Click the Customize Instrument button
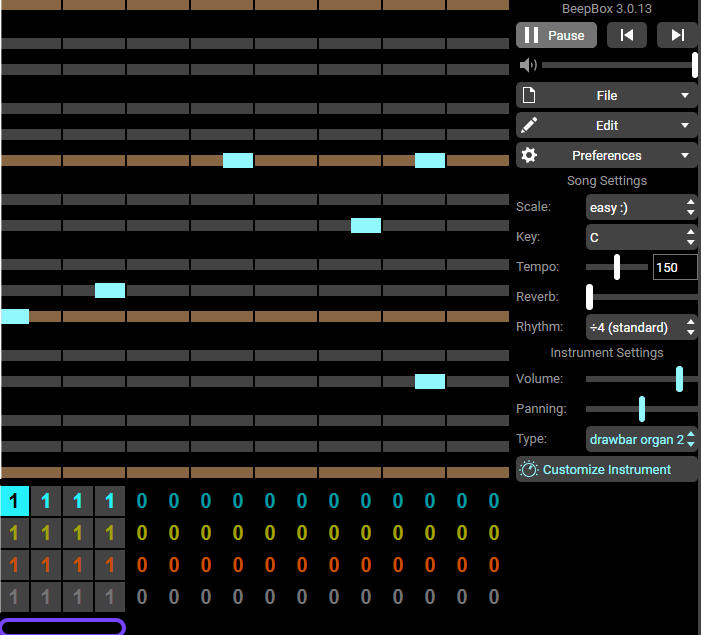701x635 pixels. tap(606, 470)
